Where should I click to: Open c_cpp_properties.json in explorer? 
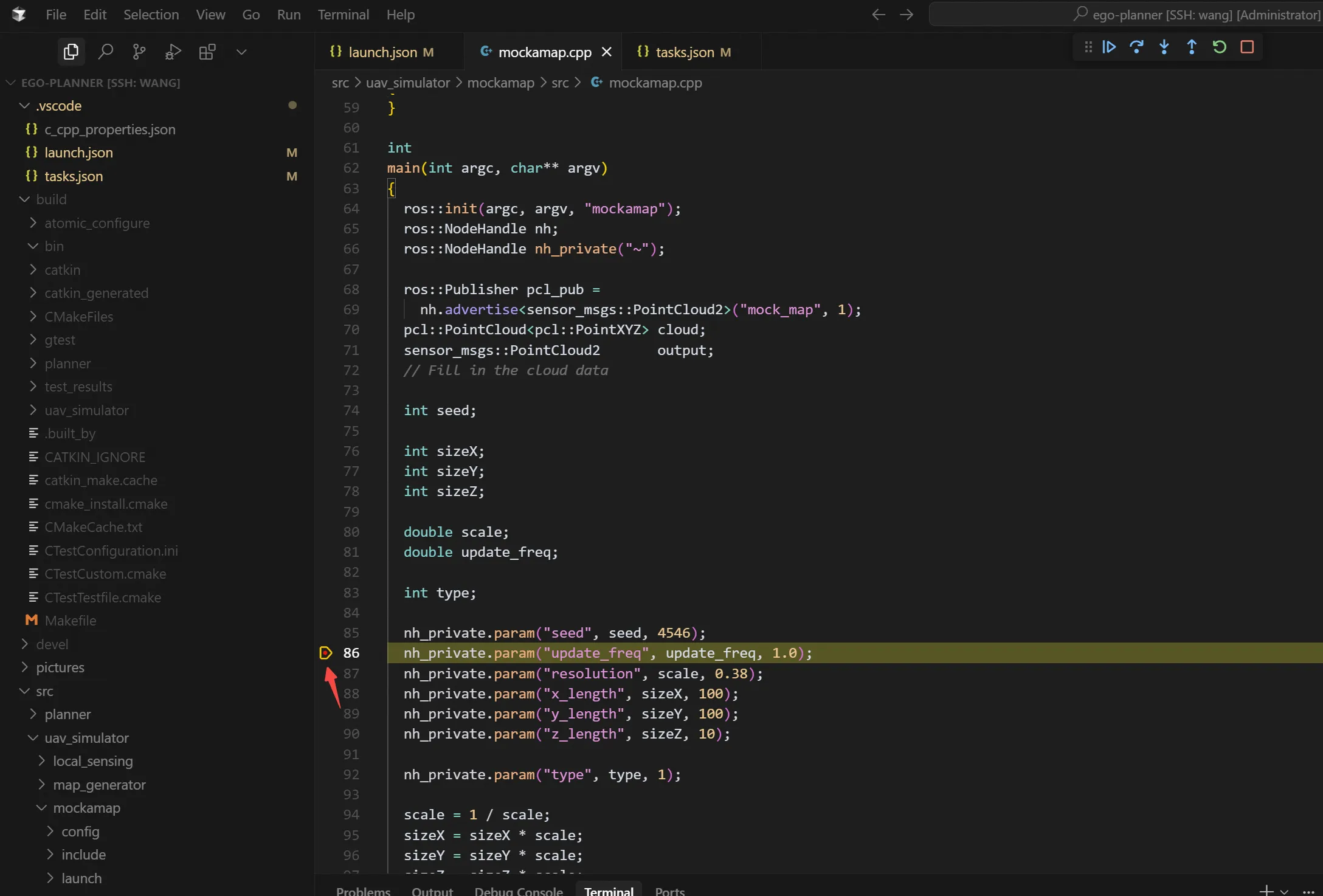(109, 129)
